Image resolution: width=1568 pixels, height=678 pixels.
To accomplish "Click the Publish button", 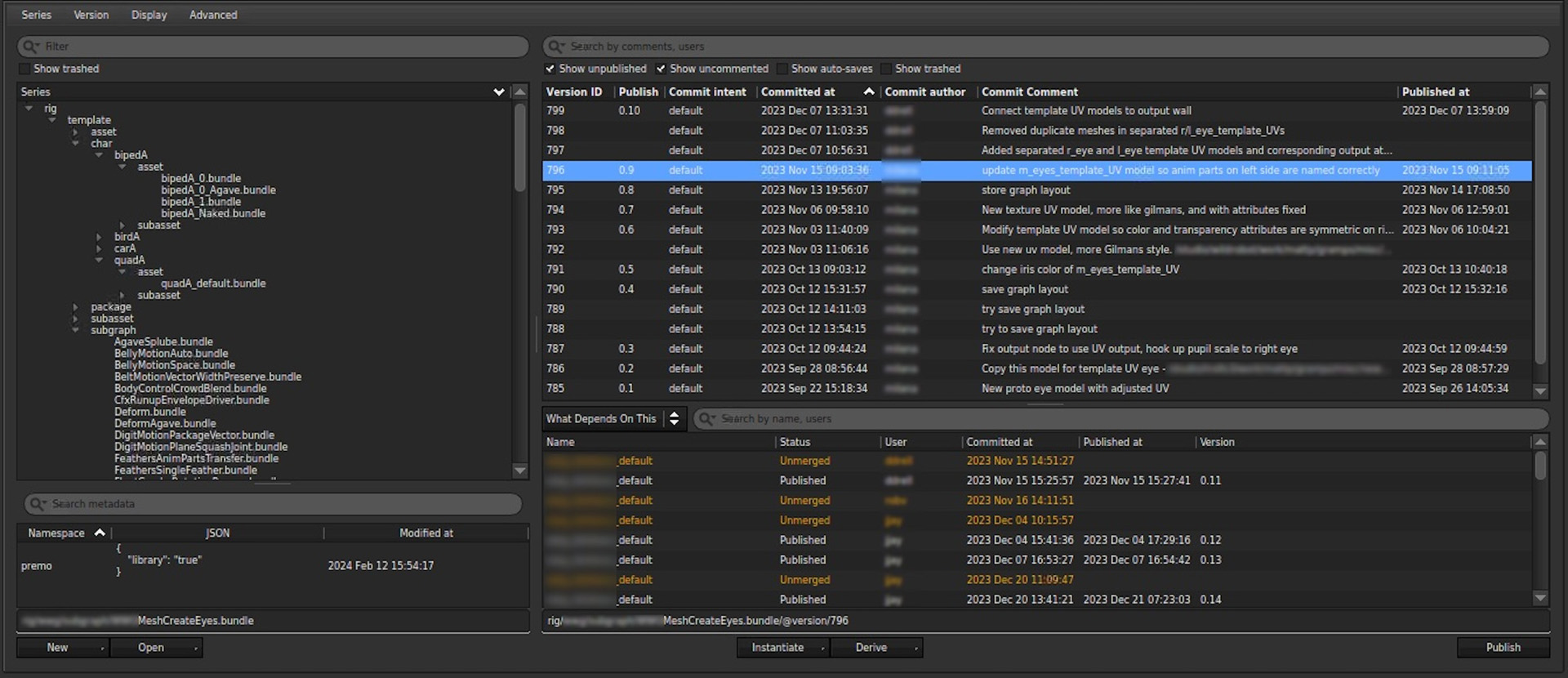I will (x=1503, y=647).
